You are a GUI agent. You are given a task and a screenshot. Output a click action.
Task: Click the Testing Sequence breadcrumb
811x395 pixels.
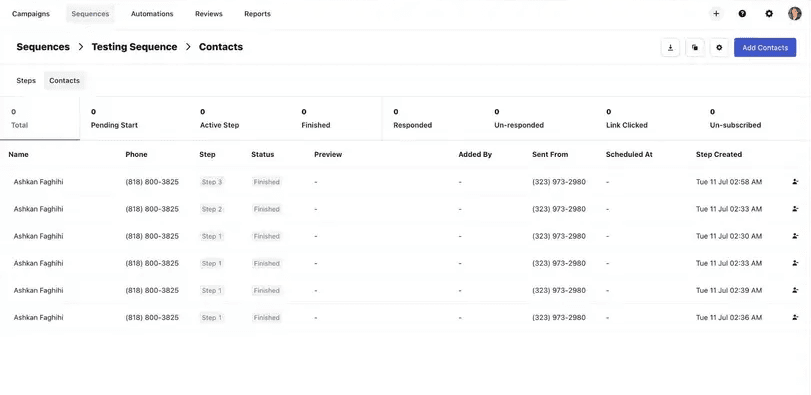pos(134,47)
